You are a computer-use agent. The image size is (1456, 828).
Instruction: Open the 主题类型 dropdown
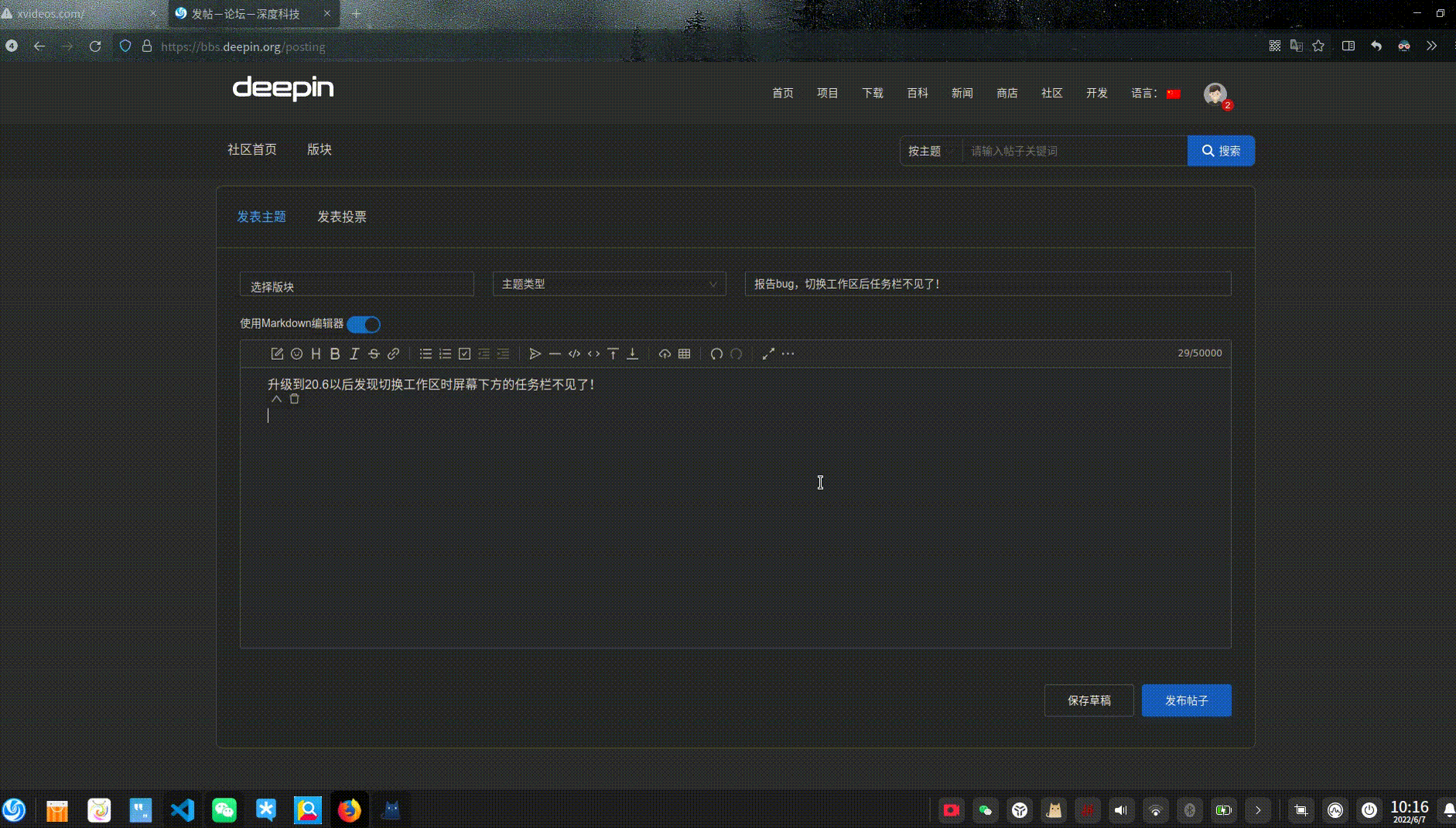(608, 284)
